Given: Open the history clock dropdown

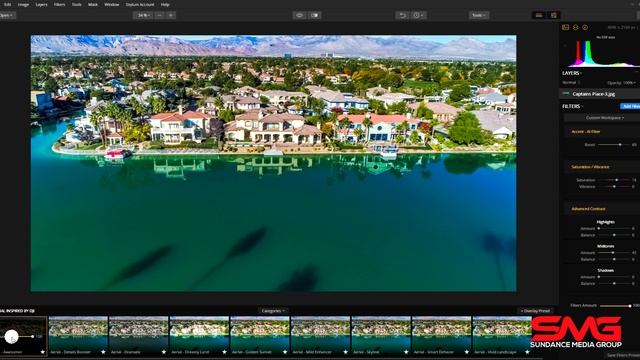Looking at the screenshot, I should [418, 16].
